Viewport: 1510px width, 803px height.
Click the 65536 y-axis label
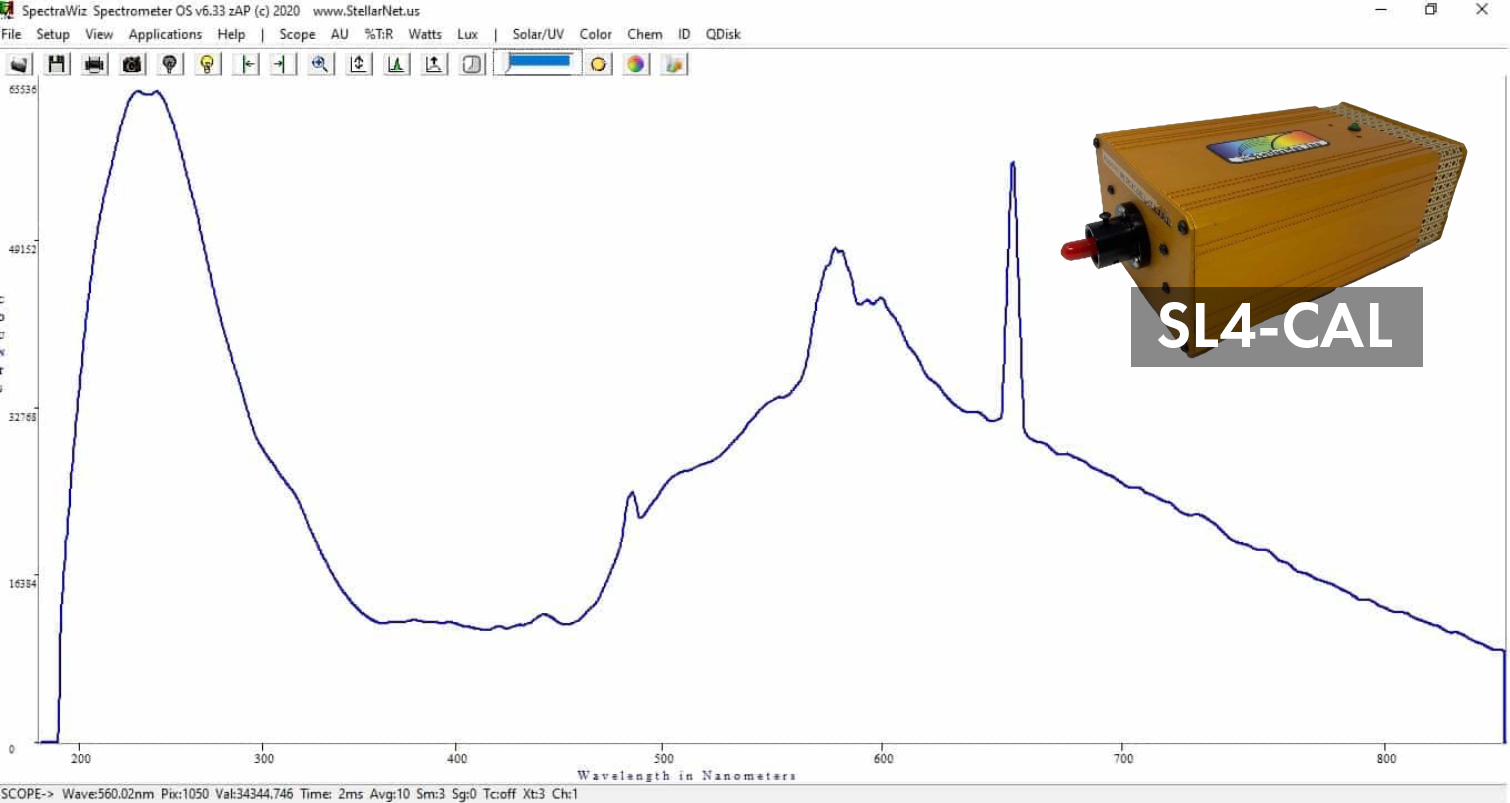coord(23,89)
